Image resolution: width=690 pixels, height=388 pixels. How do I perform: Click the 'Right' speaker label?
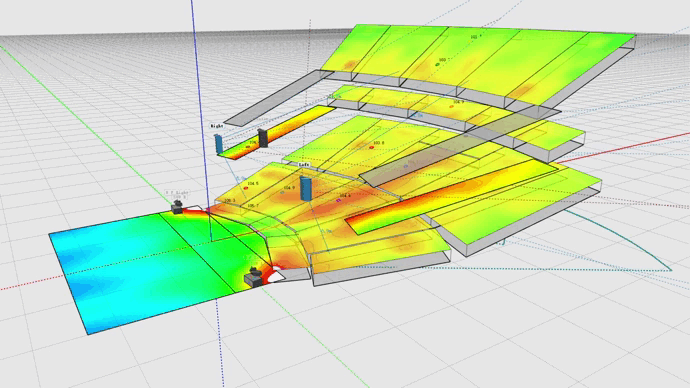point(217,126)
